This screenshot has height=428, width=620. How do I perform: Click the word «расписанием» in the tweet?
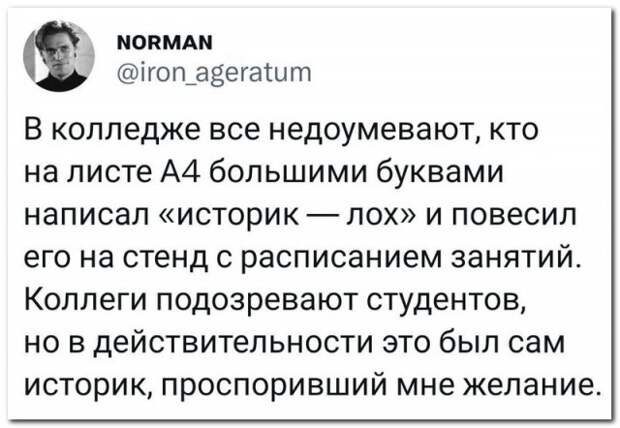338,259
